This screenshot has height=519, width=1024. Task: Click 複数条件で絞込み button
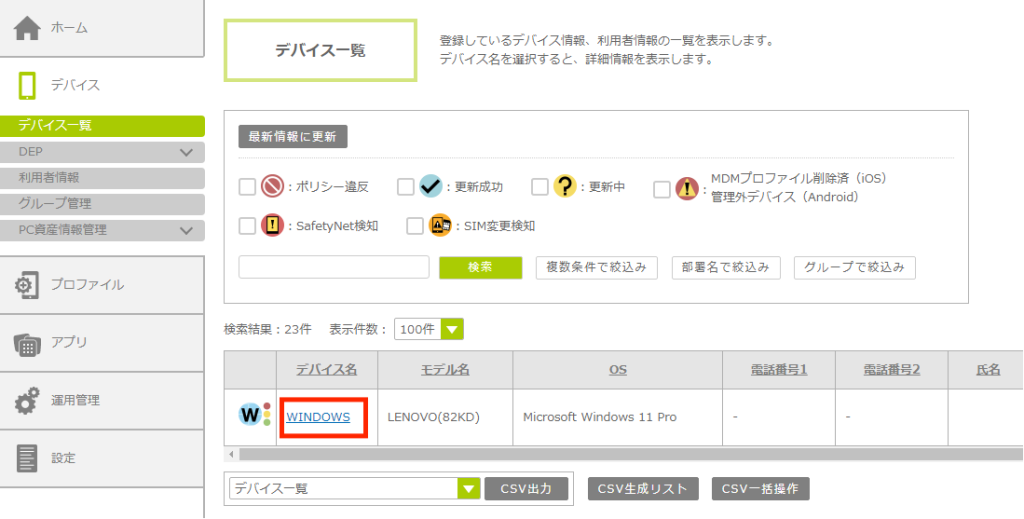click(x=597, y=268)
